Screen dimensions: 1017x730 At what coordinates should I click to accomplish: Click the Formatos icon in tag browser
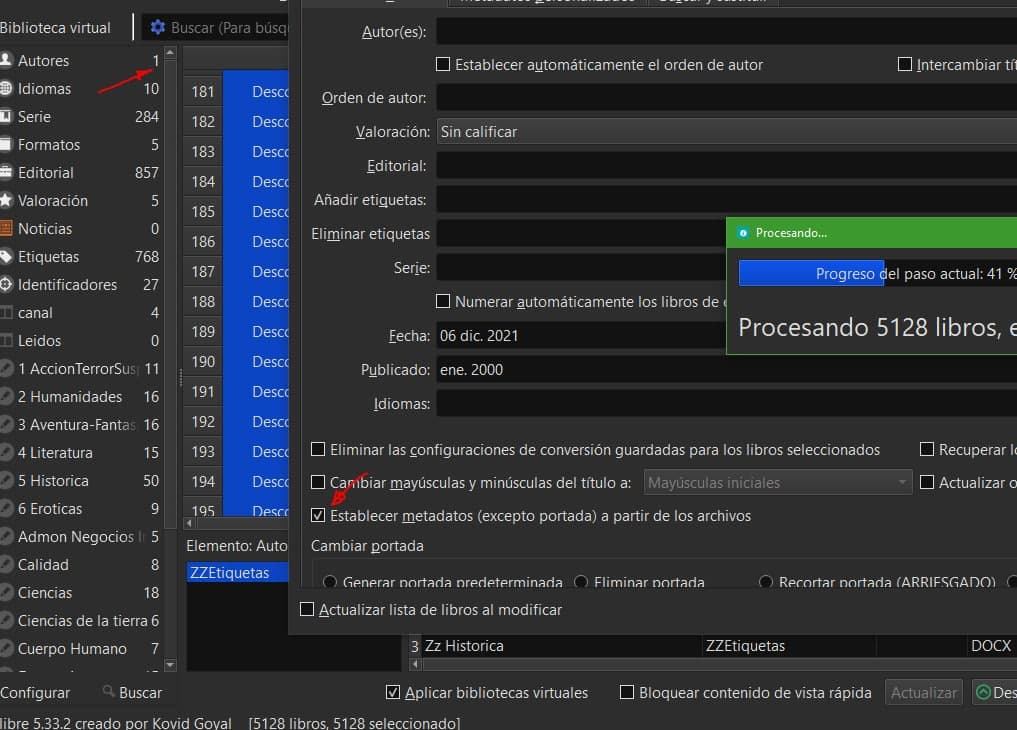pos(6,144)
